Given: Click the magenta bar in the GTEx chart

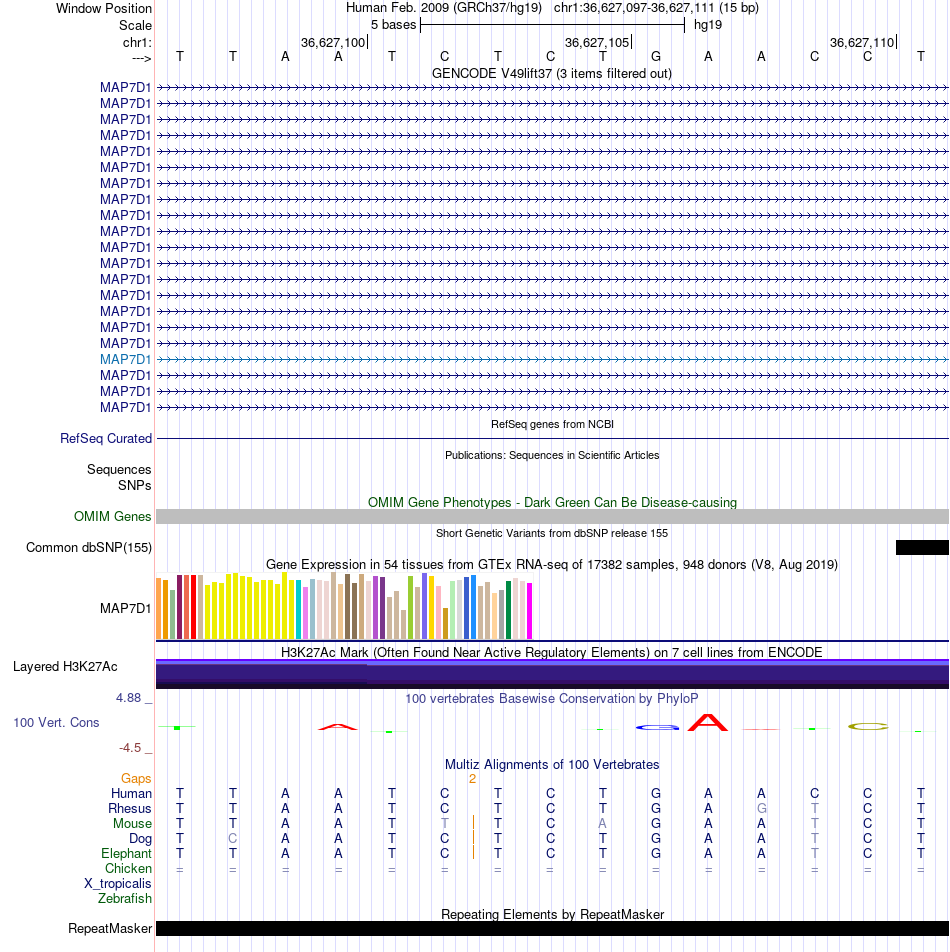Looking at the screenshot, I should click(x=529, y=611).
